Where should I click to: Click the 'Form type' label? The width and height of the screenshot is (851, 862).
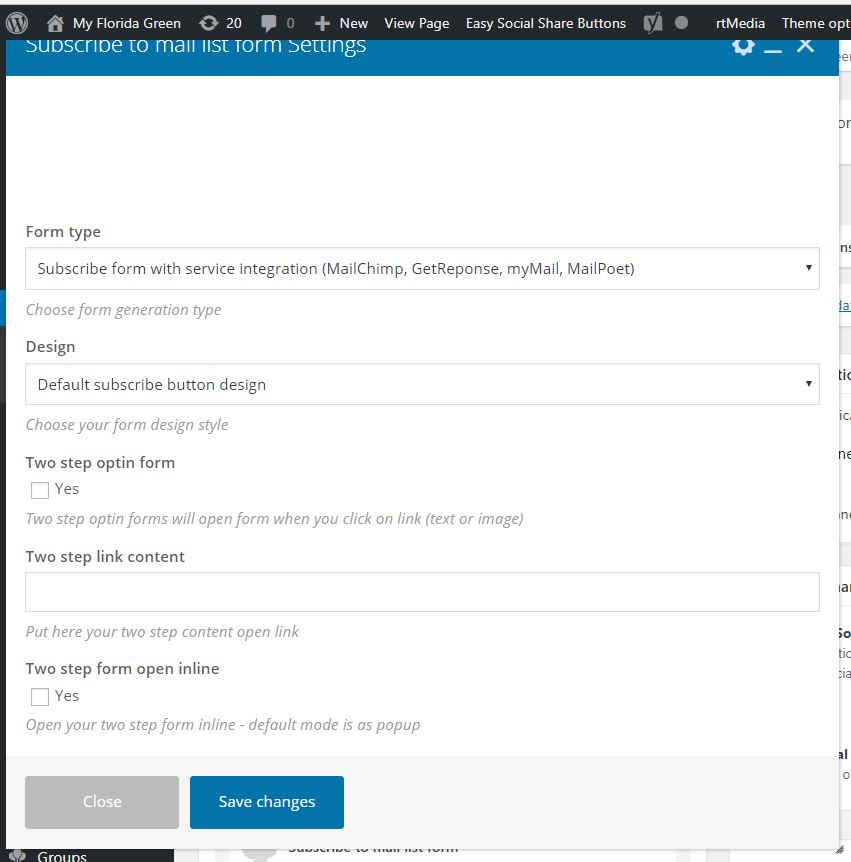pos(63,232)
